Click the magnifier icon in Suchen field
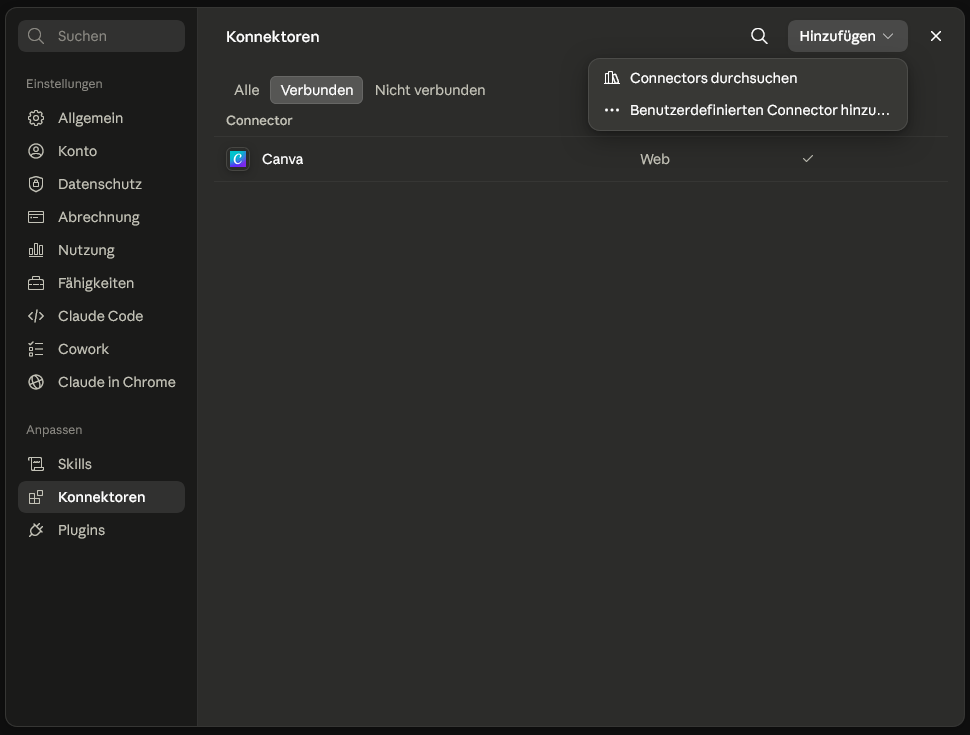Viewport: 970px width, 735px height. click(36, 36)
